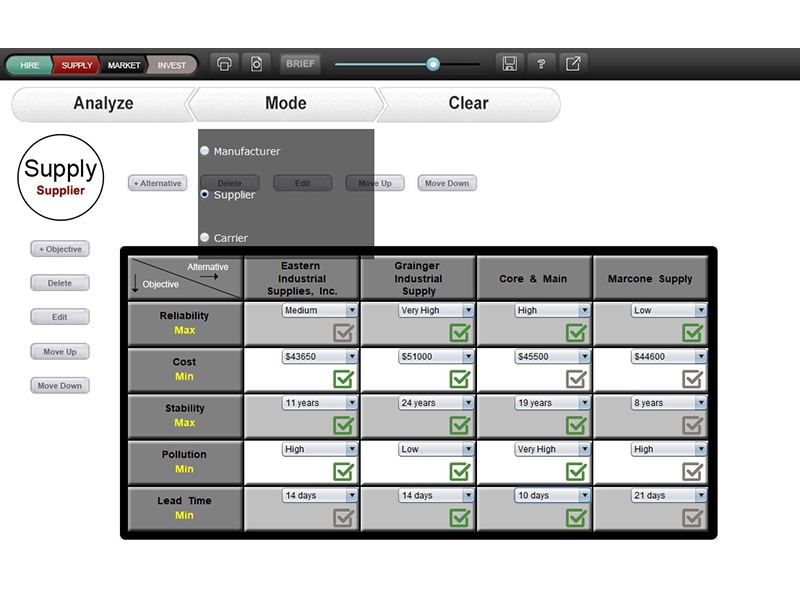Toggle Lead Time checkbox for Eastern Industrial Supplies

pos(343,518)
